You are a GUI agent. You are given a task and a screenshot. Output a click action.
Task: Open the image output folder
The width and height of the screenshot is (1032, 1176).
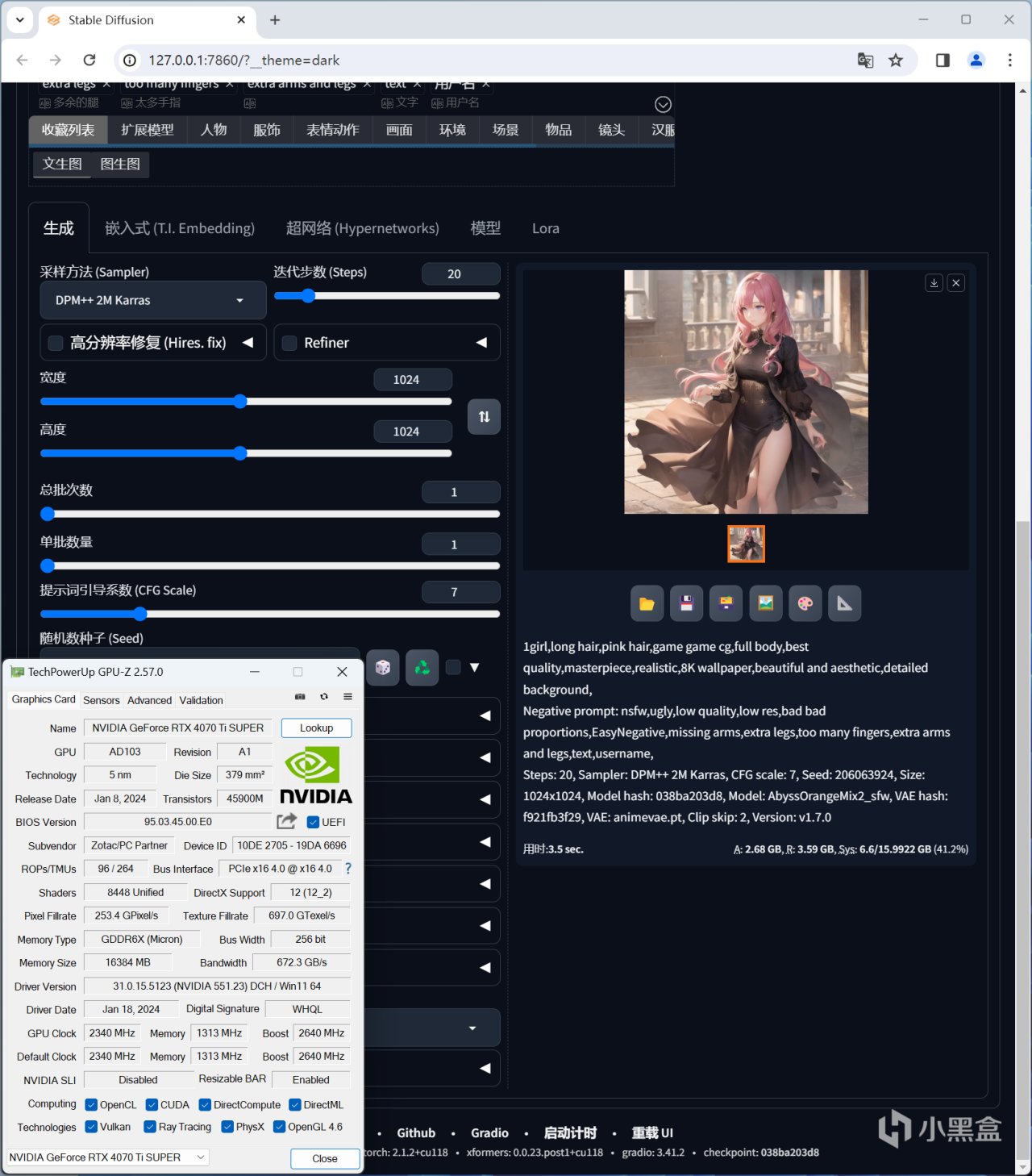click(x=647, y=603)
